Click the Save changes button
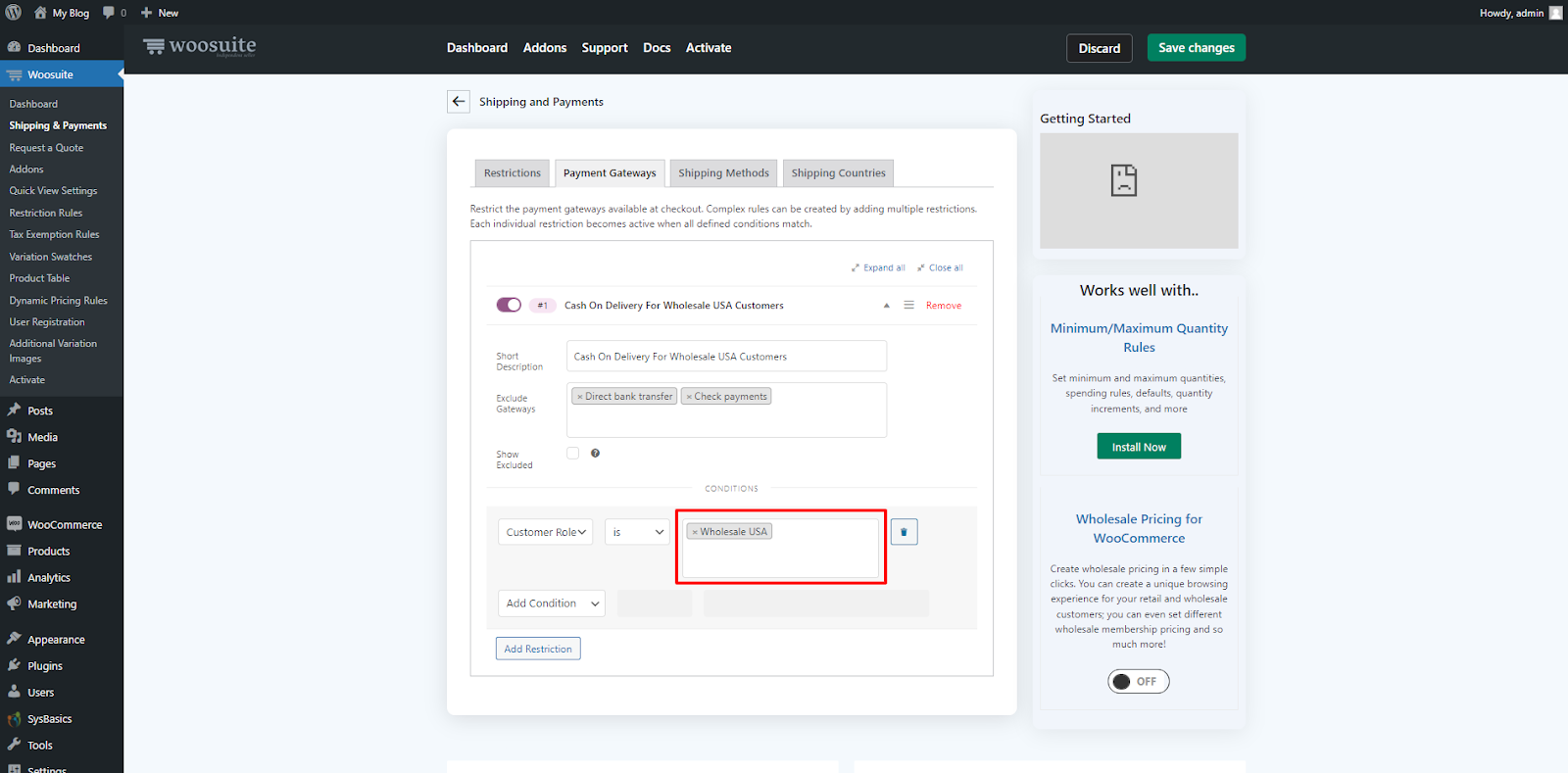 point(1197,47)
